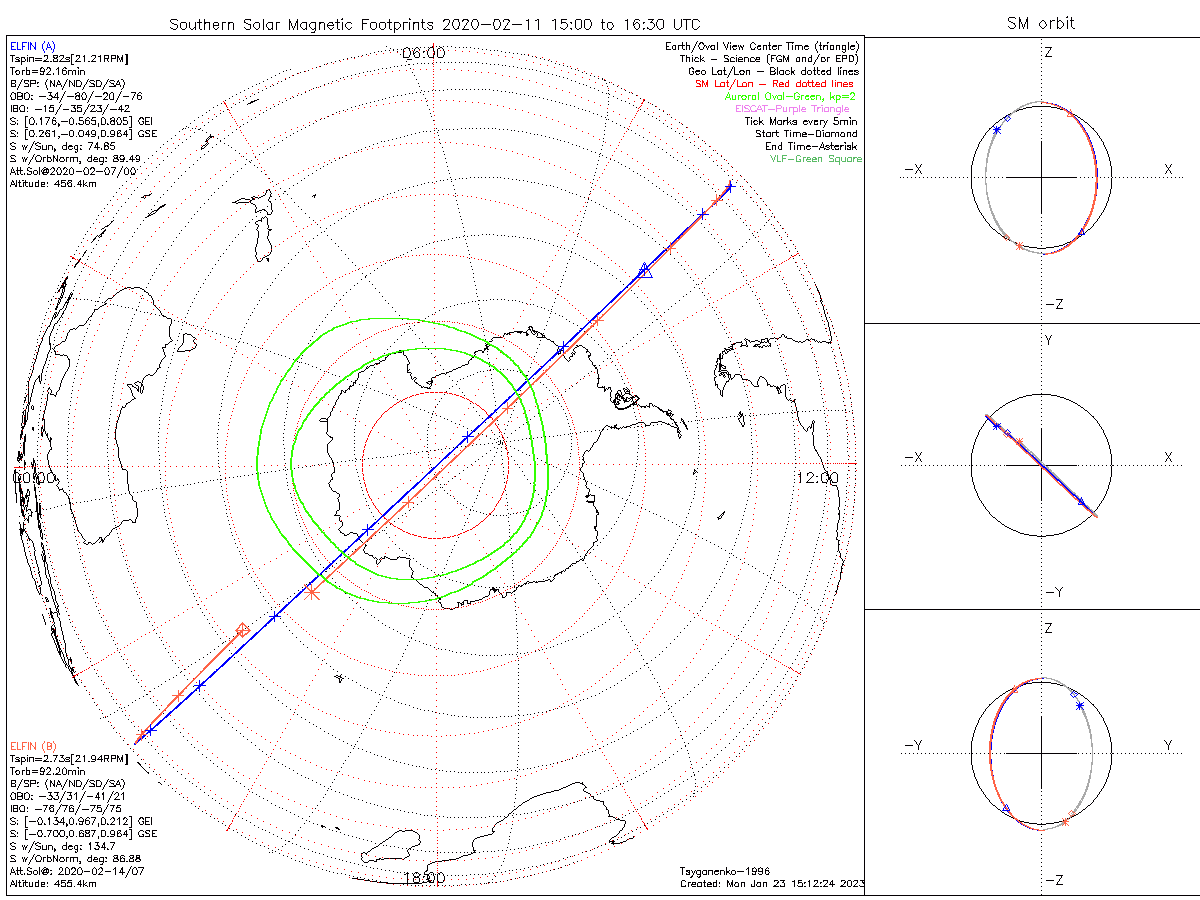Screen dimensions: 1200x900
Task: Click the '-Y' label below middle orbit panel
Action: (x=1053, y=592)
